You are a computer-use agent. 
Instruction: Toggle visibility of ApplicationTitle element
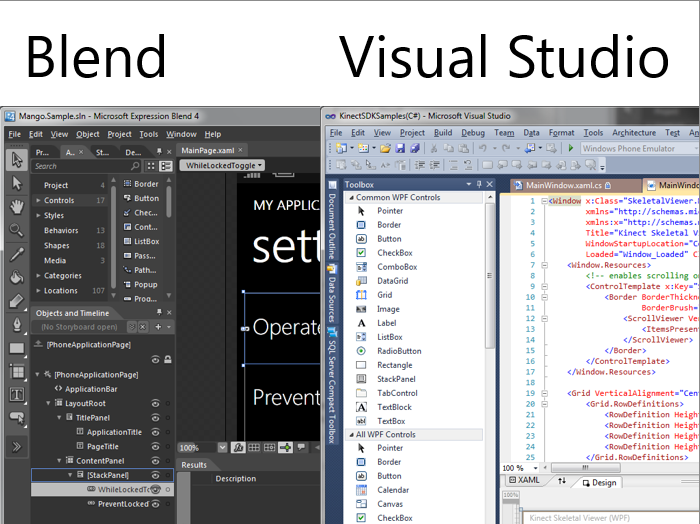point(155,432)
